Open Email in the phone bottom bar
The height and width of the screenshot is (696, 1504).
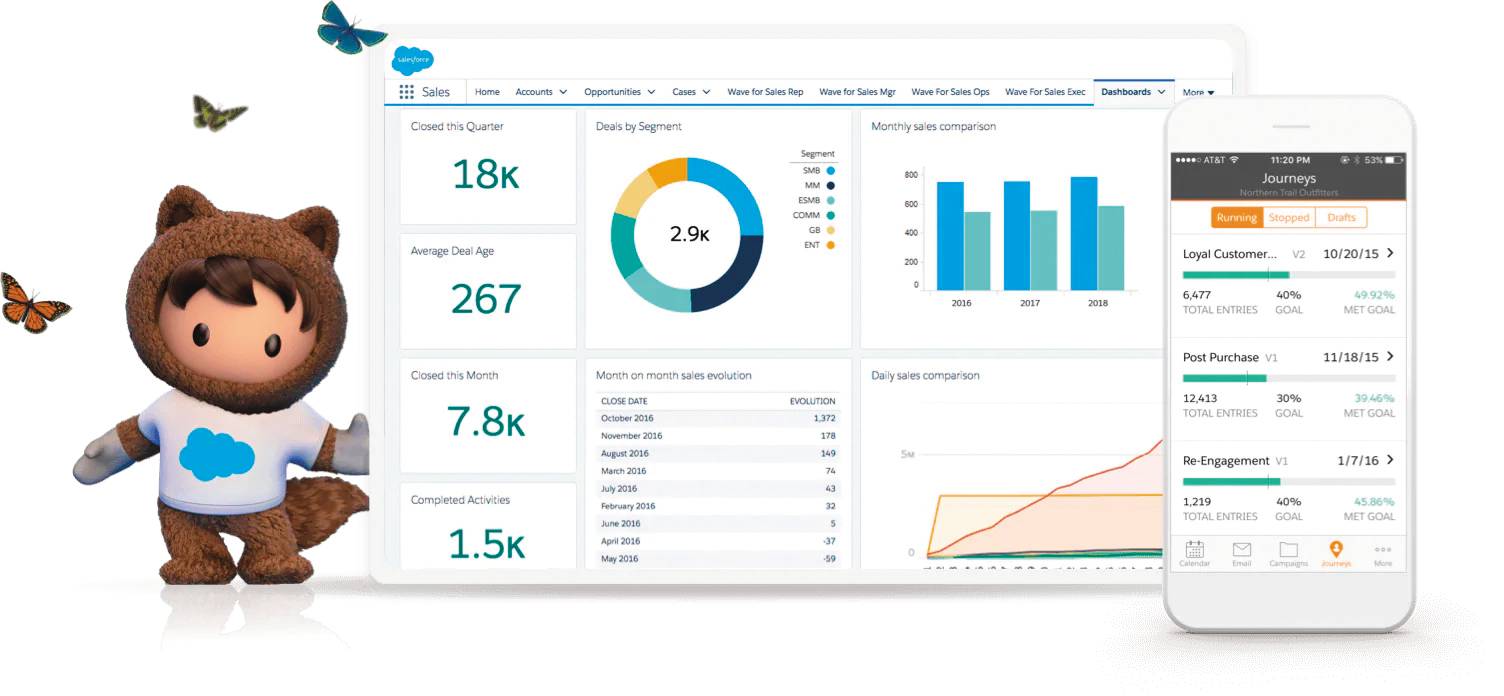coord(1241,554)
